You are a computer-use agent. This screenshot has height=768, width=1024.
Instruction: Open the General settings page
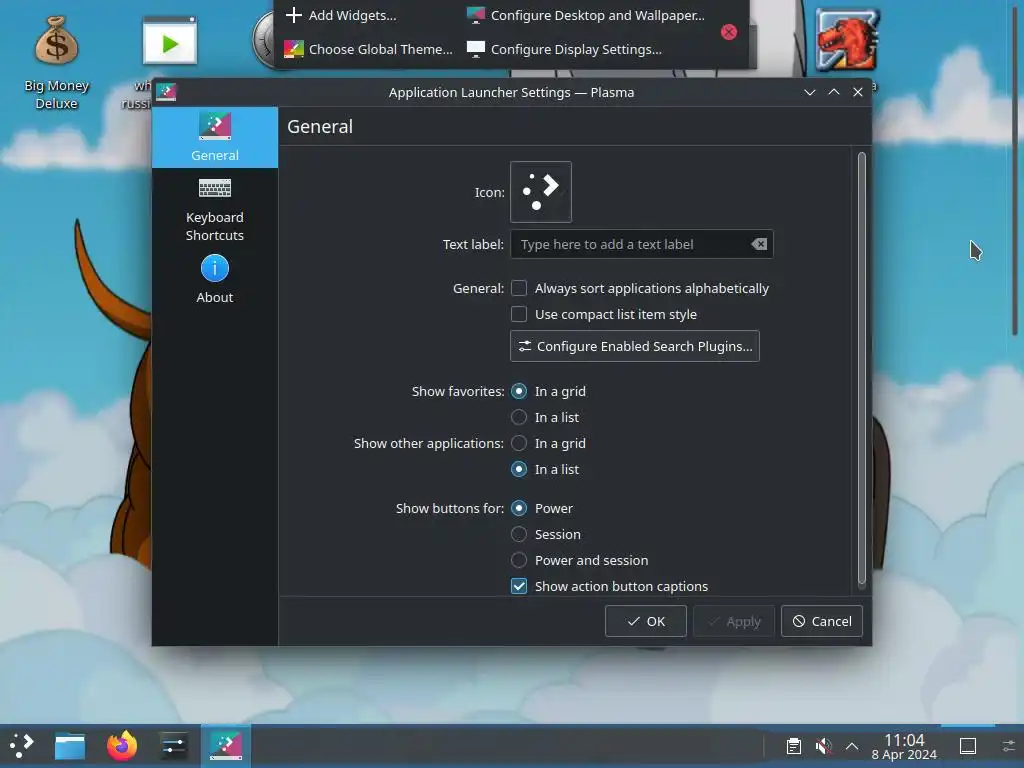click(214, 137)
